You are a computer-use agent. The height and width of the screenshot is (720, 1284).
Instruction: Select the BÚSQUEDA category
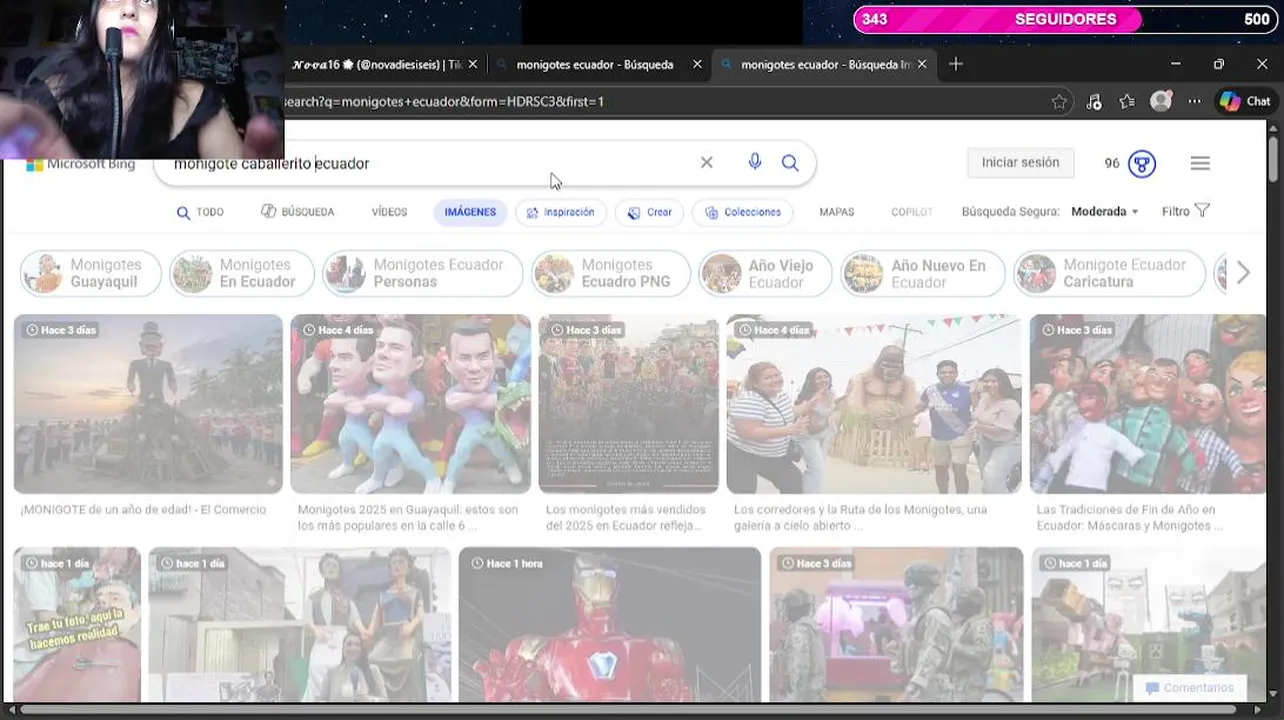[x=297, y=212]
